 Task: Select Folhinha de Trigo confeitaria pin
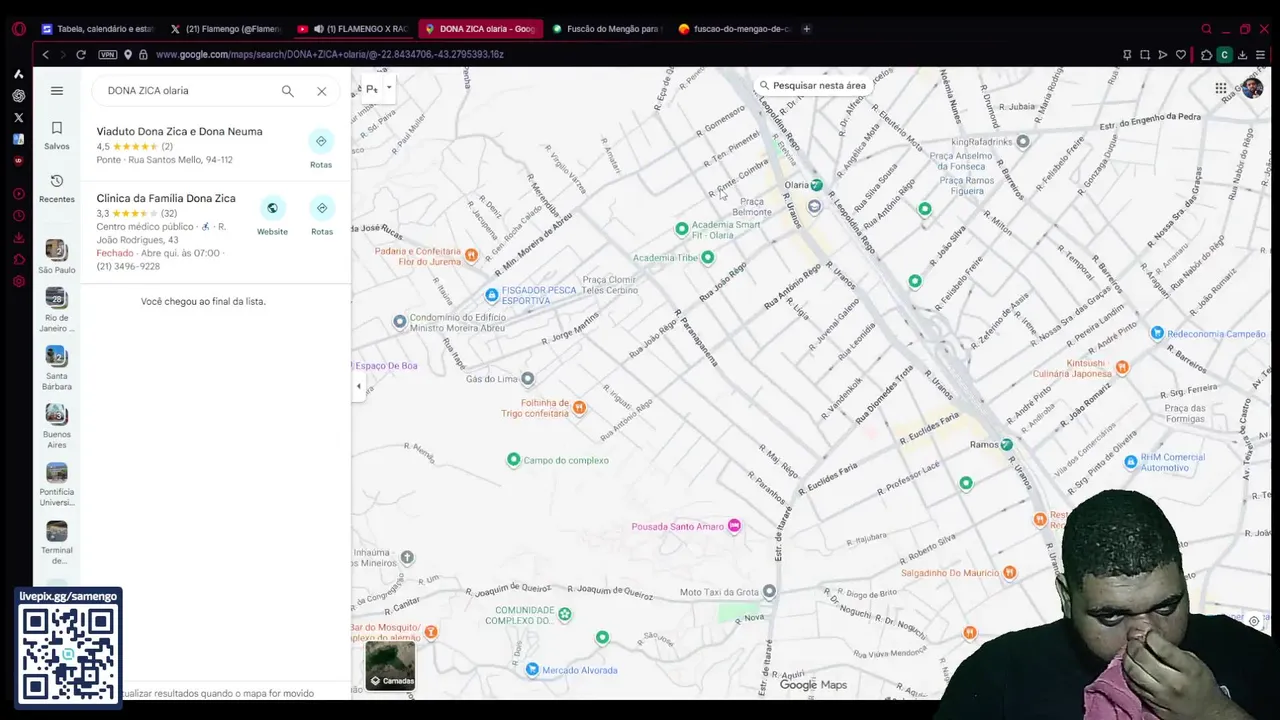click(x=579, y=408)
